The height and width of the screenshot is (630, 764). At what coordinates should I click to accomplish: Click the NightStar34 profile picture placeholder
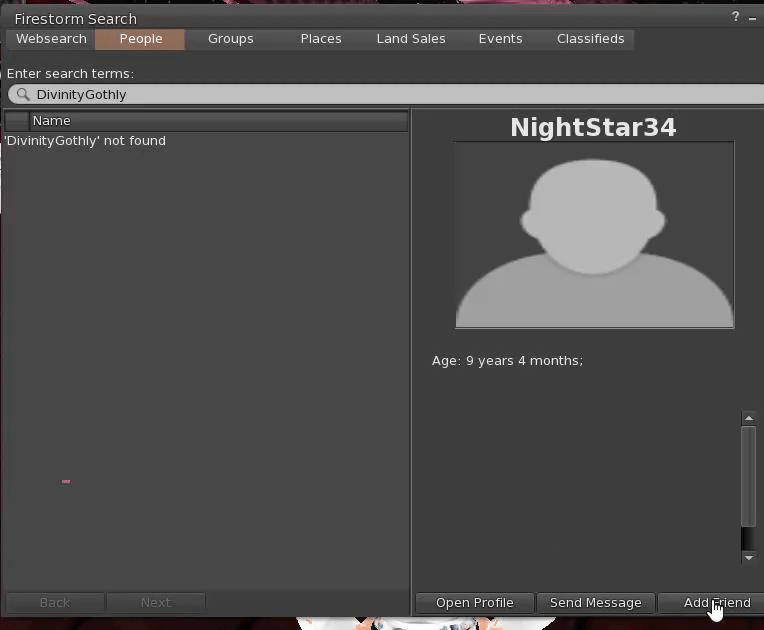pyautogui.click(x=594, y=235)
